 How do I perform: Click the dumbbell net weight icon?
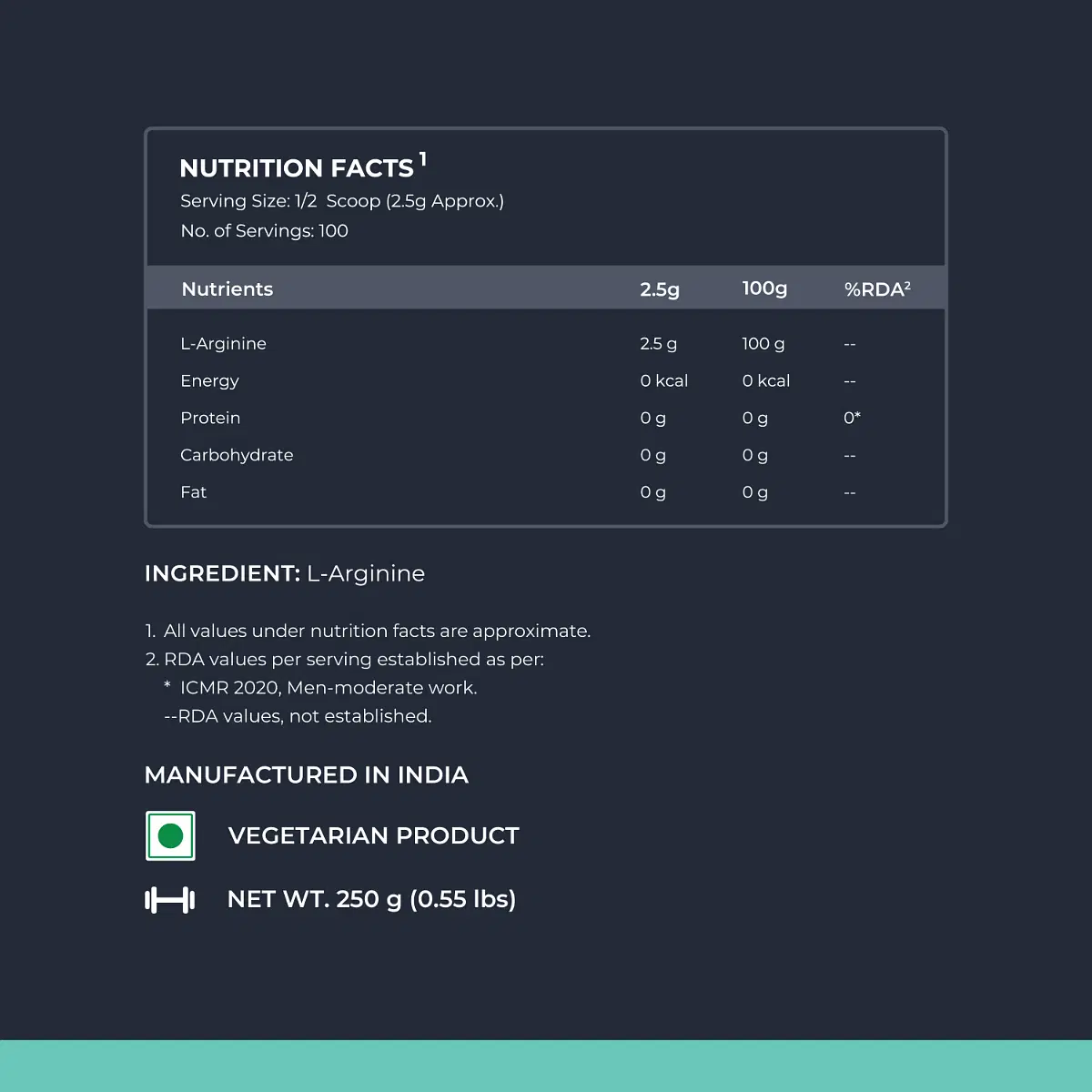170,901
